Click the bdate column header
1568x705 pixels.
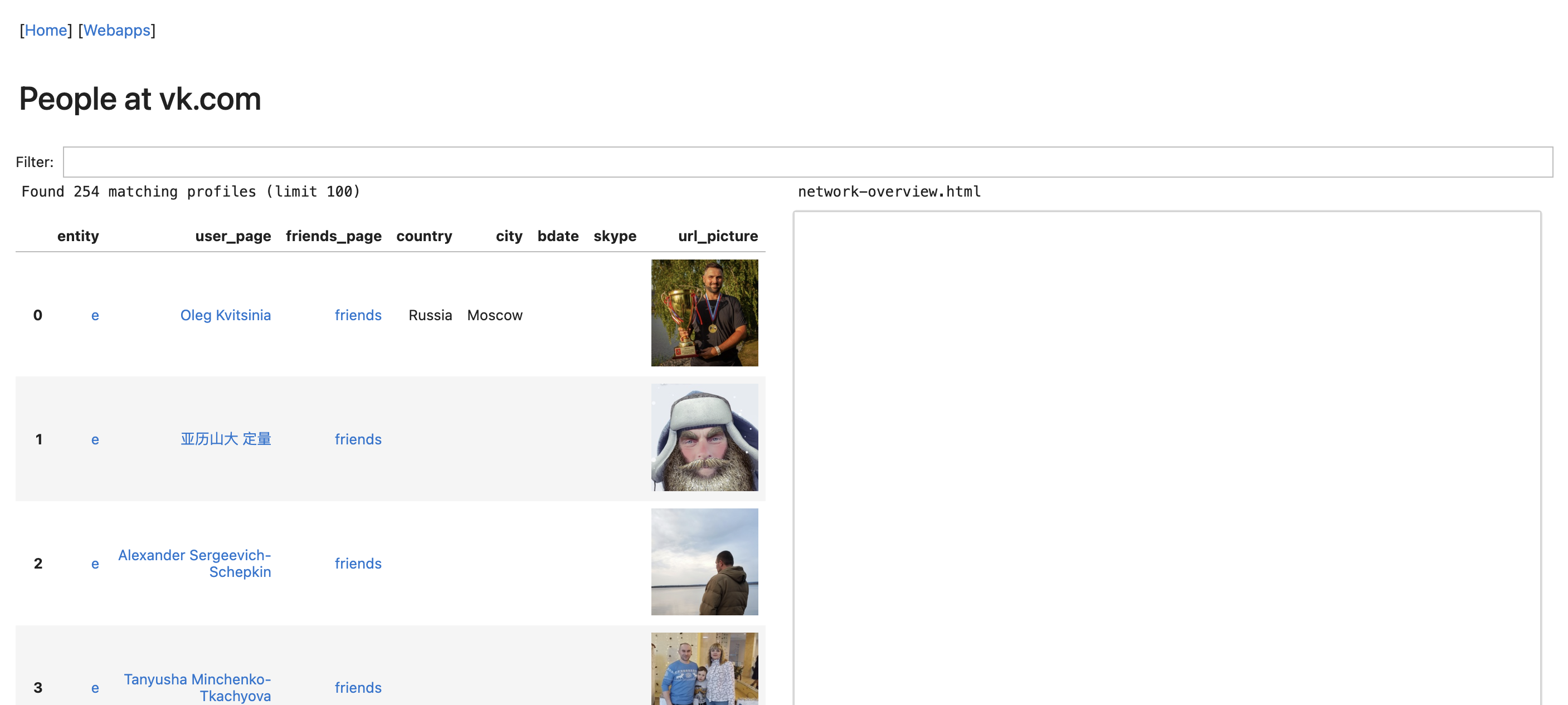[x=558, y=236]
